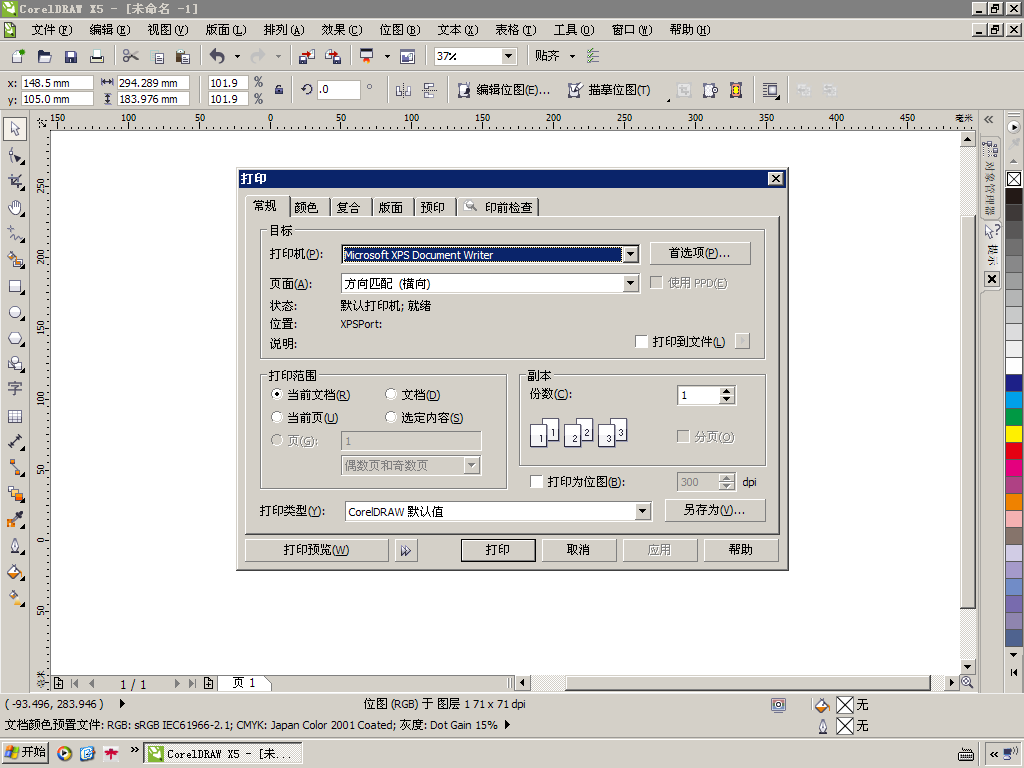Expand the application launcher dropdown arrow
The height and width of the screenshot is (768, 1024).
pos(387,56)
